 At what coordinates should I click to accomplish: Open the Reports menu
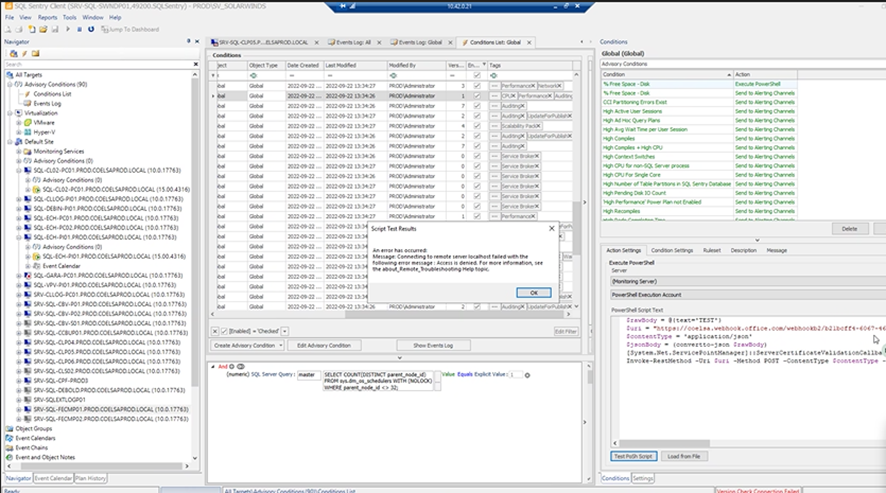pos(48,17)
